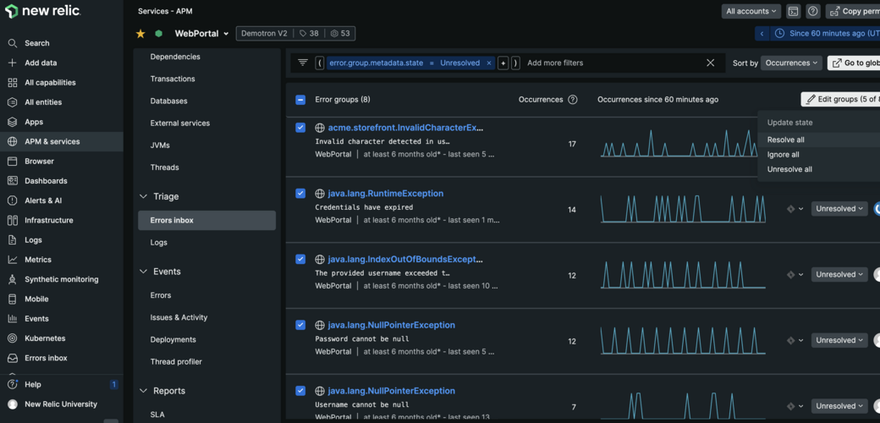The image size is (880, 423).
Task: Click the filter icon in filter bar
Action: coord(303,62)
